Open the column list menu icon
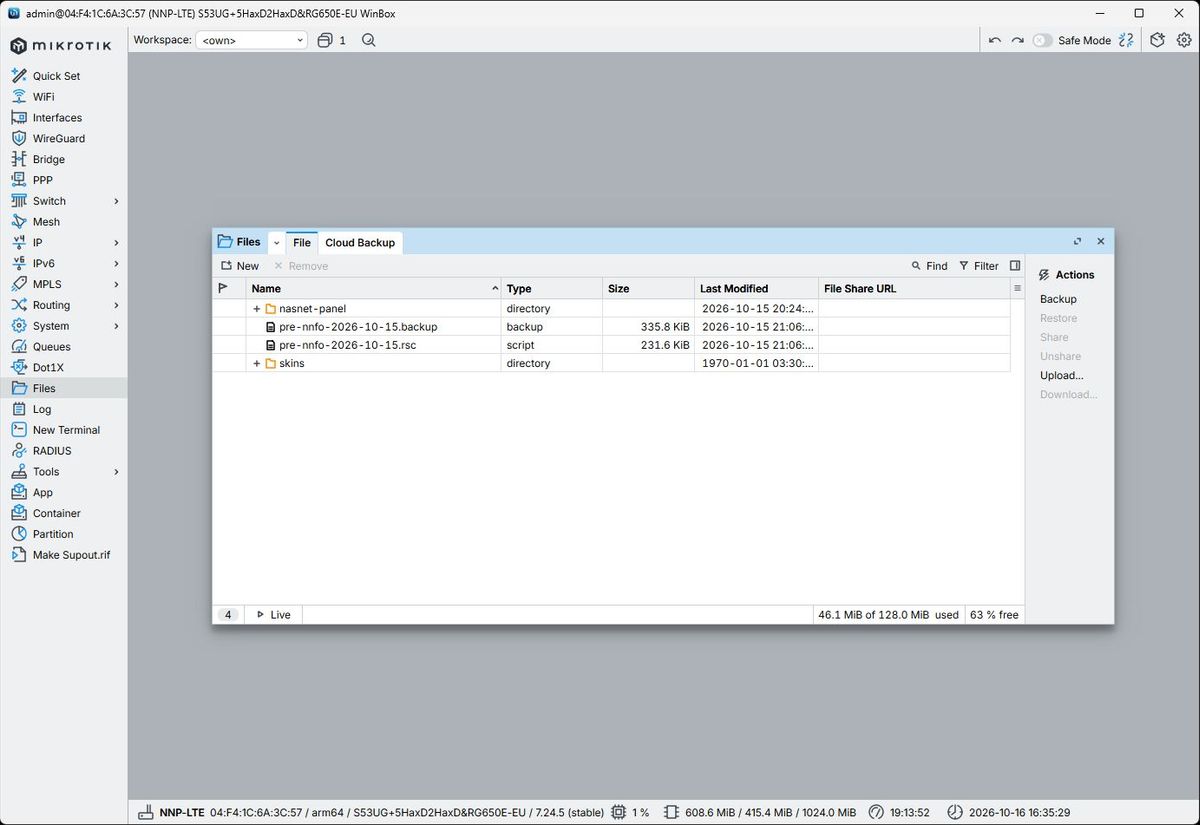This screenshot has height=825, width=1200. click(x=1017, y=289)
